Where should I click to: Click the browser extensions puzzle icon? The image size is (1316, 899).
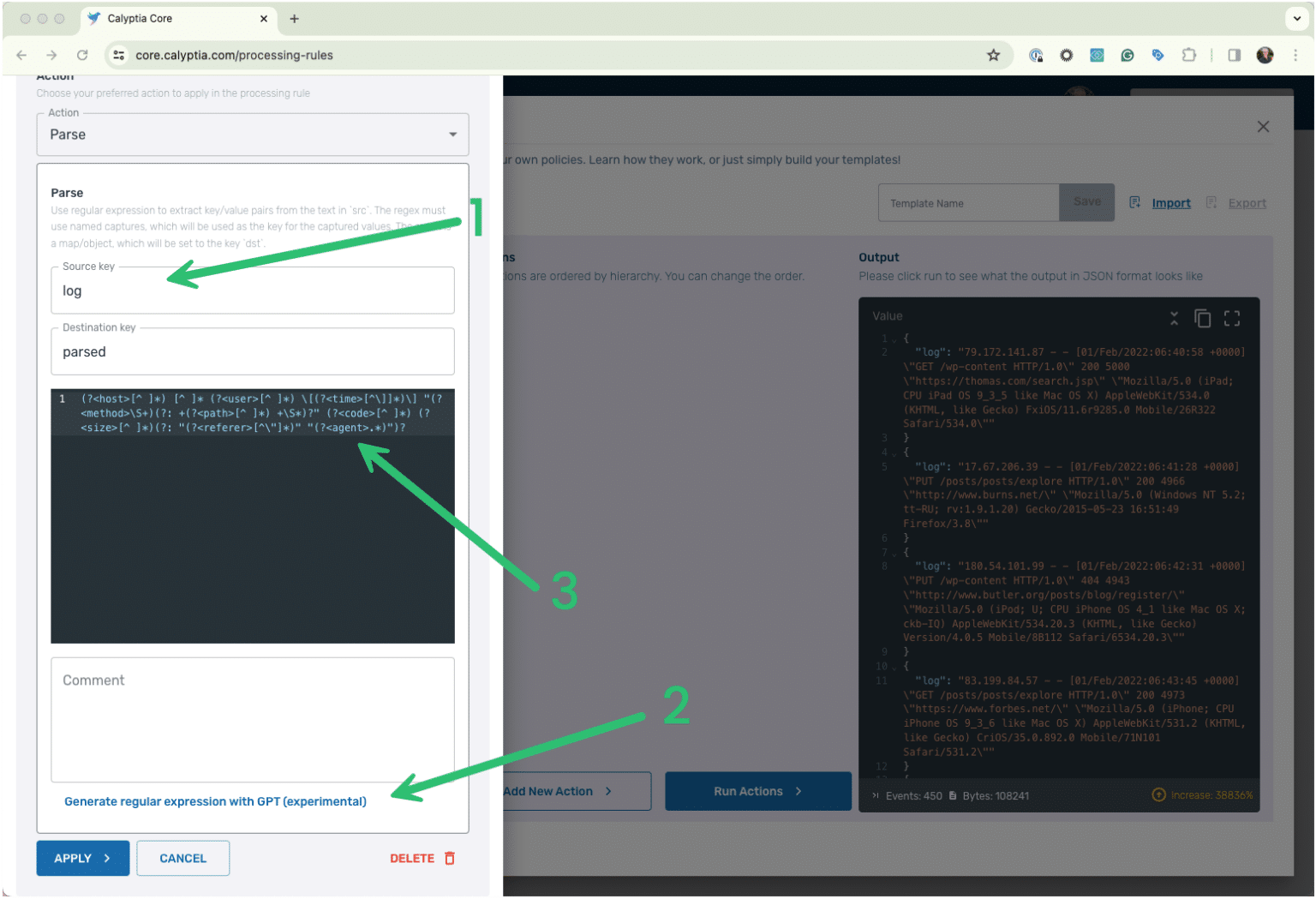tap(1189, 55)
